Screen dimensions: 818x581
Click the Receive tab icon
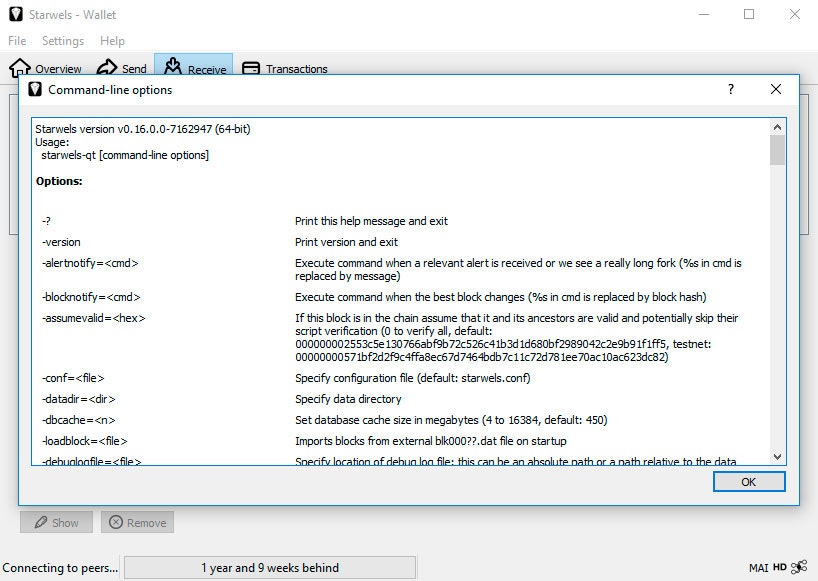173,66
